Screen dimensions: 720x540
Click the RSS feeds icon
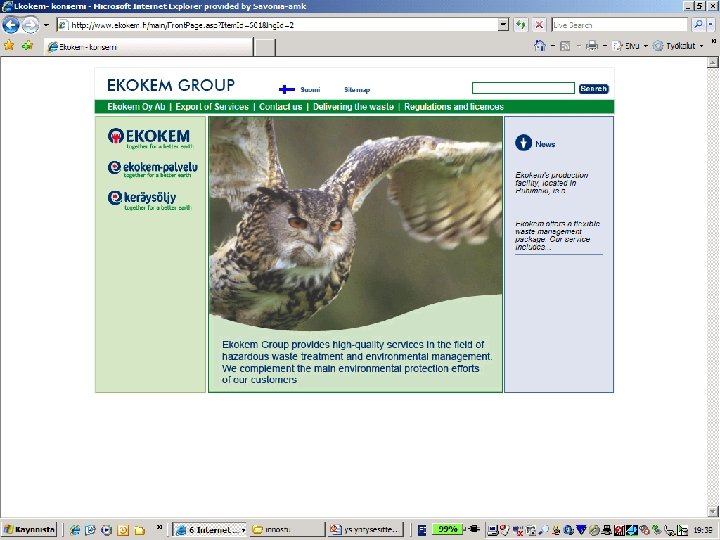pyautogui.click(x=566, y=46)
